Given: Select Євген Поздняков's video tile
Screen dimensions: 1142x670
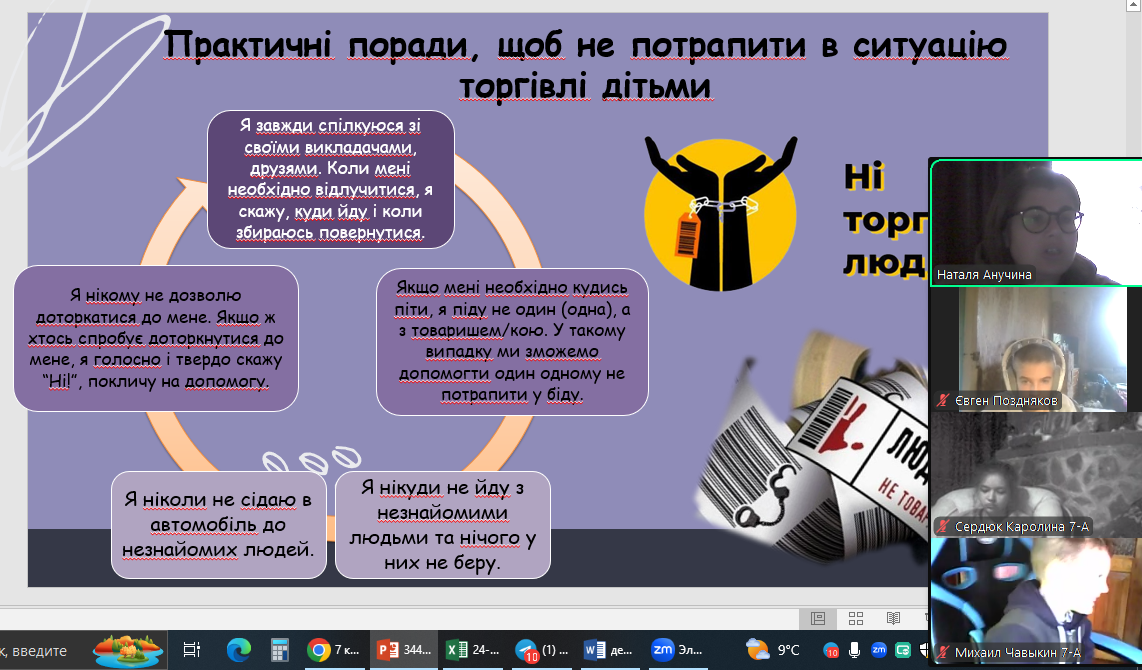Looking at the screenshot, I should pyautogui.click(x=1036, y=350).
